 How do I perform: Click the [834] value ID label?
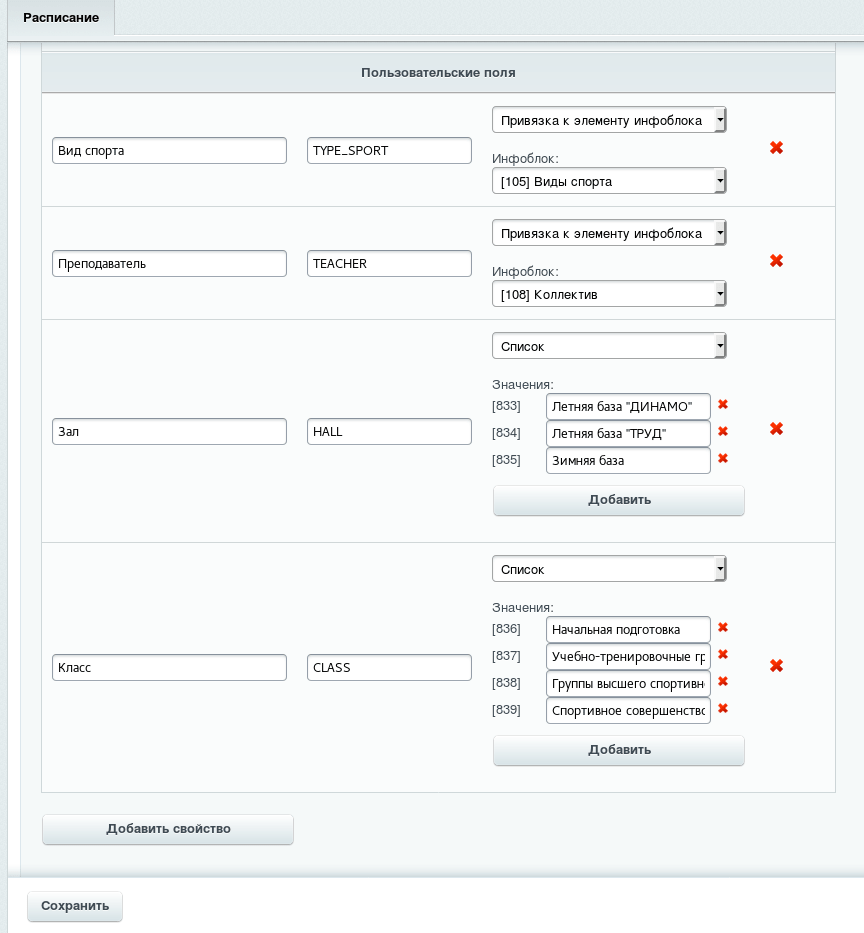pos(506,433)
